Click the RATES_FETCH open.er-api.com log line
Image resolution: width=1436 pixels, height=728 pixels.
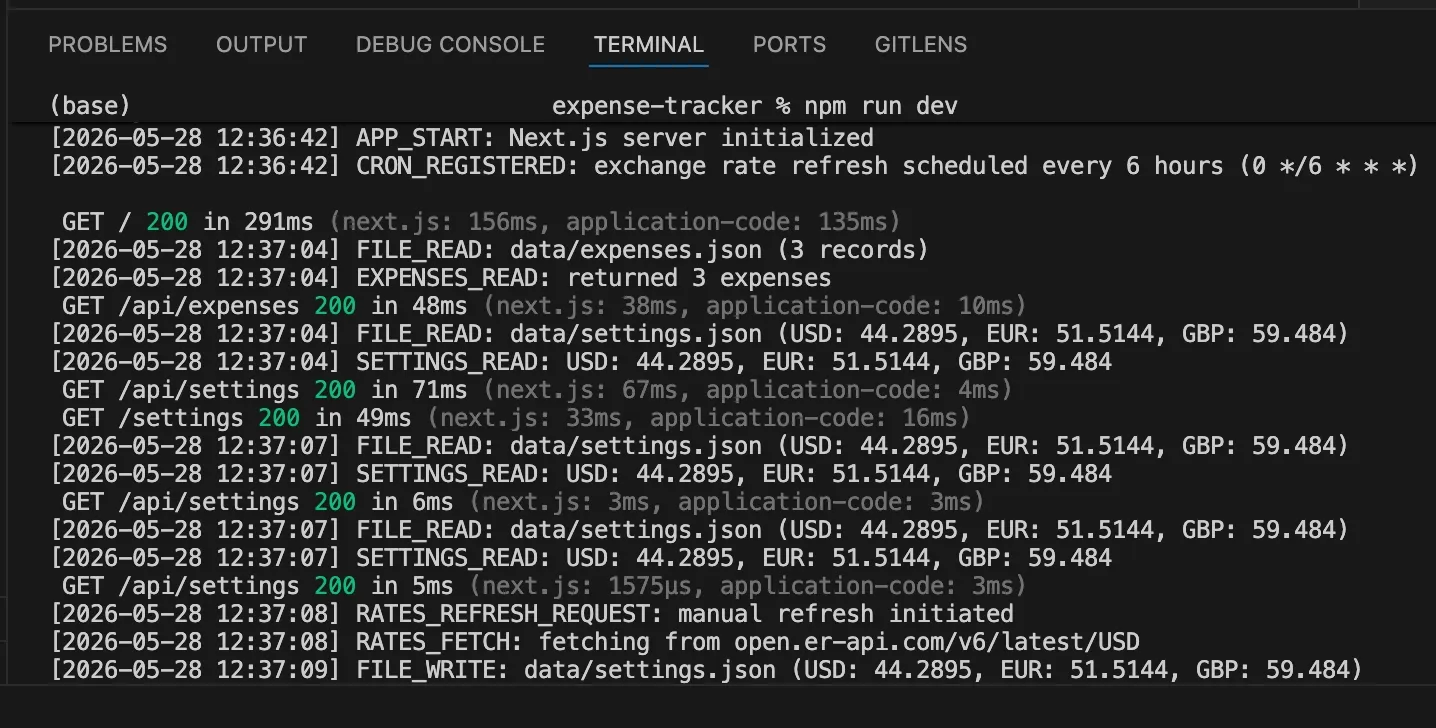pyautogui.click(x=595, y=641)
